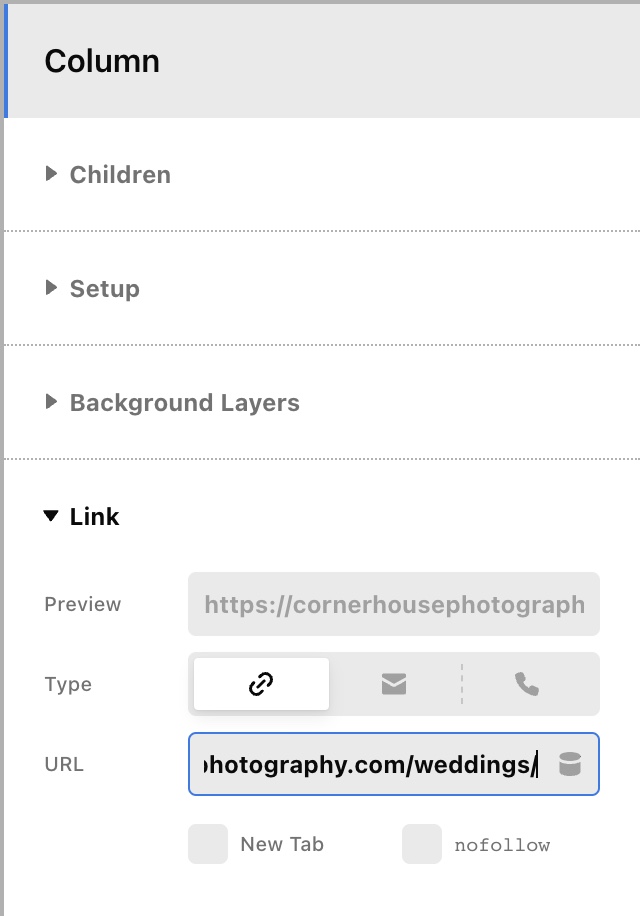Select the phone link type icon
Screen dimensions: 640x916
pos(527,684)
